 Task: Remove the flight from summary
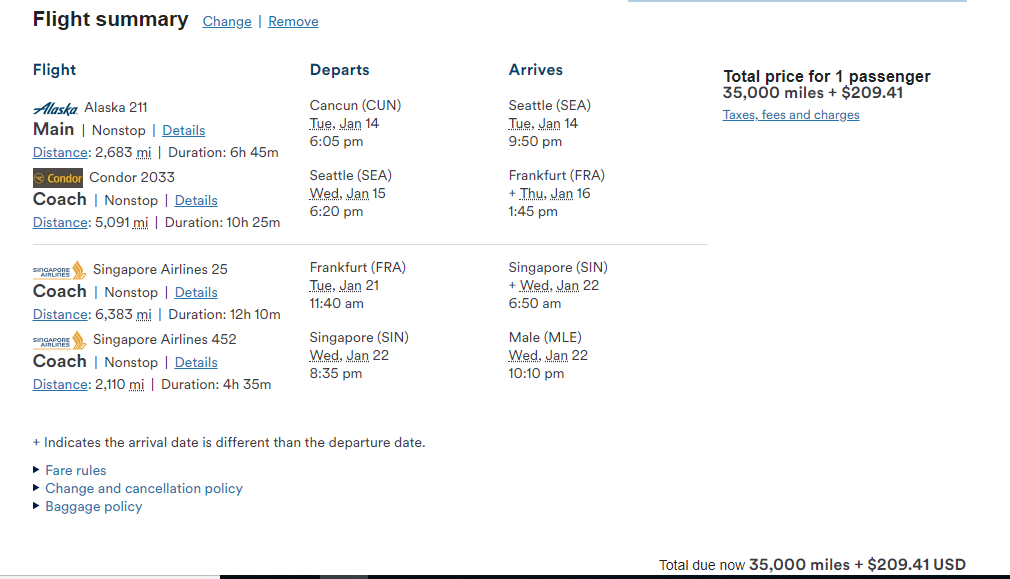293,21
